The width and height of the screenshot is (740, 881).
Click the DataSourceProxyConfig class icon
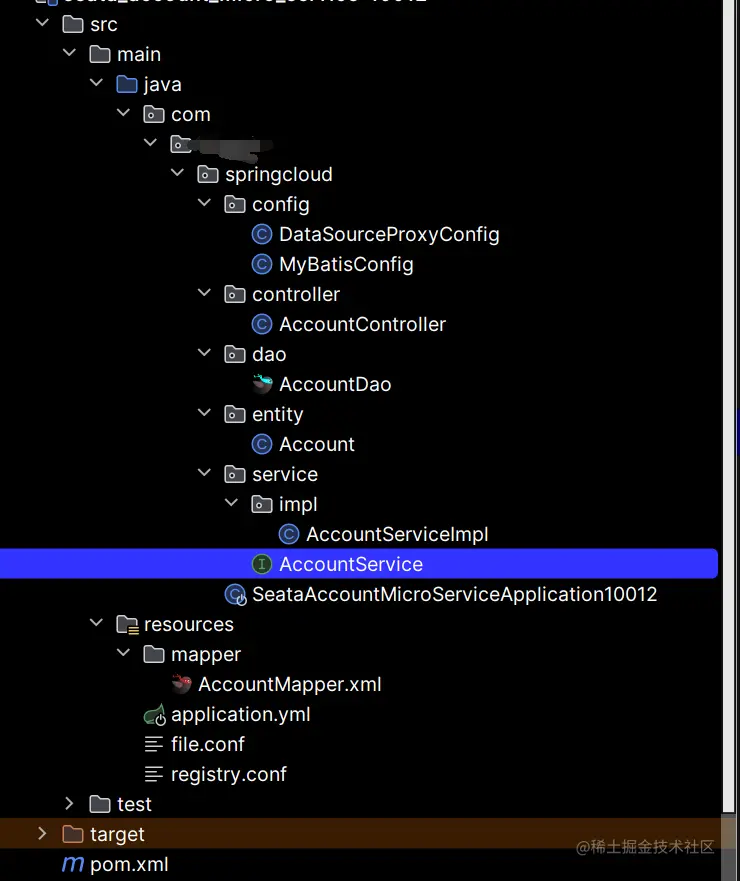click(262, 234)
